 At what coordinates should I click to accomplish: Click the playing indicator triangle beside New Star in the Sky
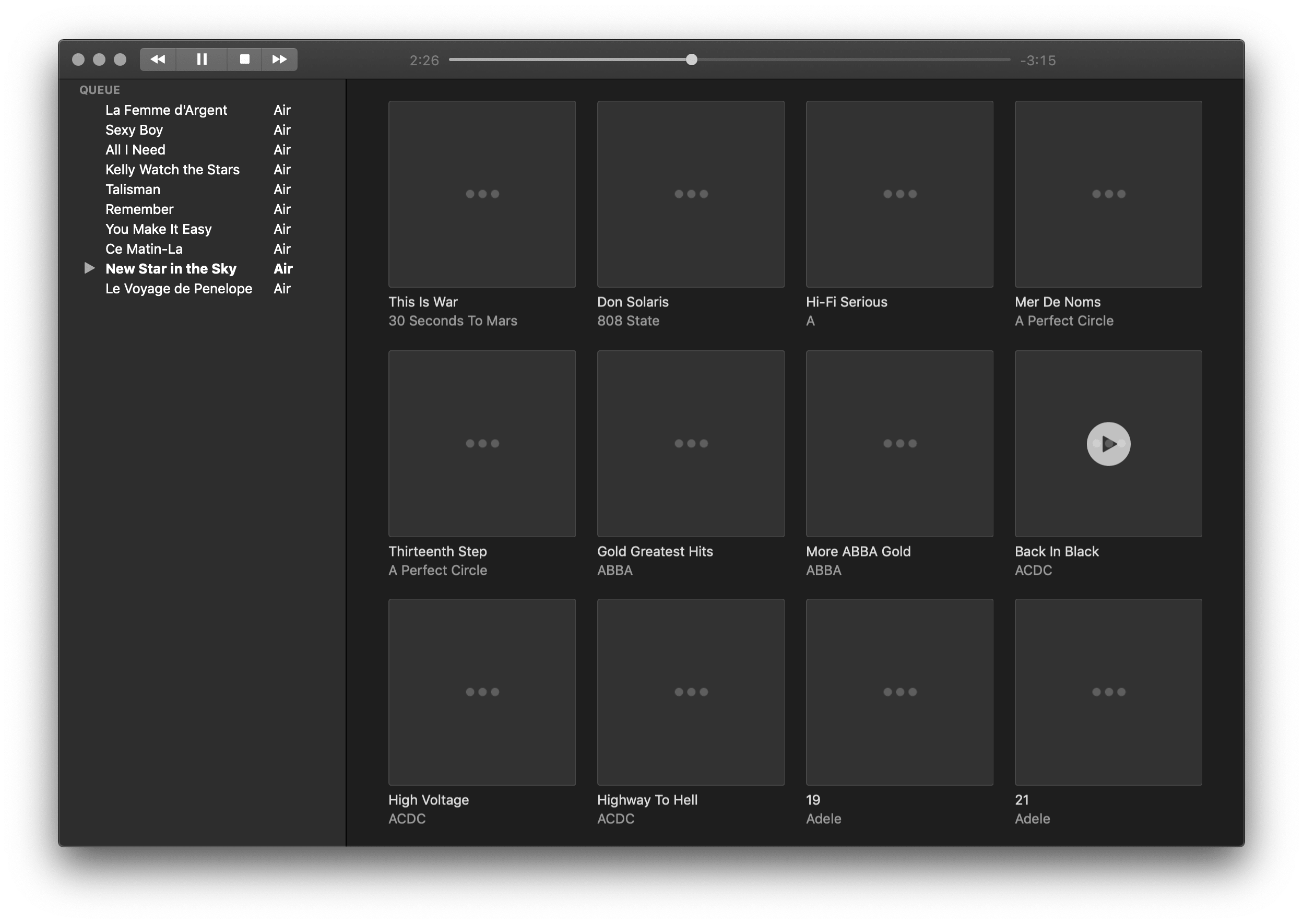point(90,267)
